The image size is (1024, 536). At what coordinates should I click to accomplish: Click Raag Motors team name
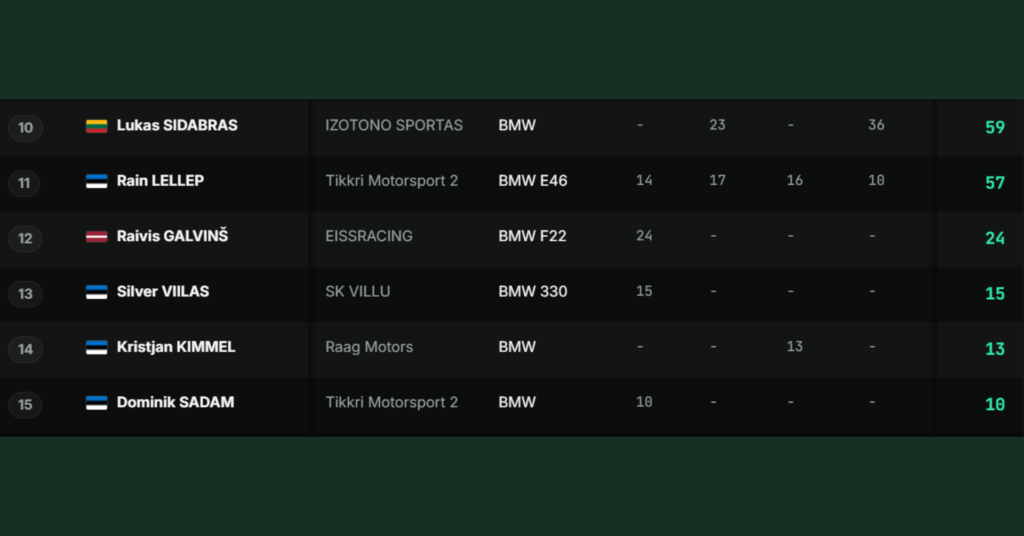point(369,347)
